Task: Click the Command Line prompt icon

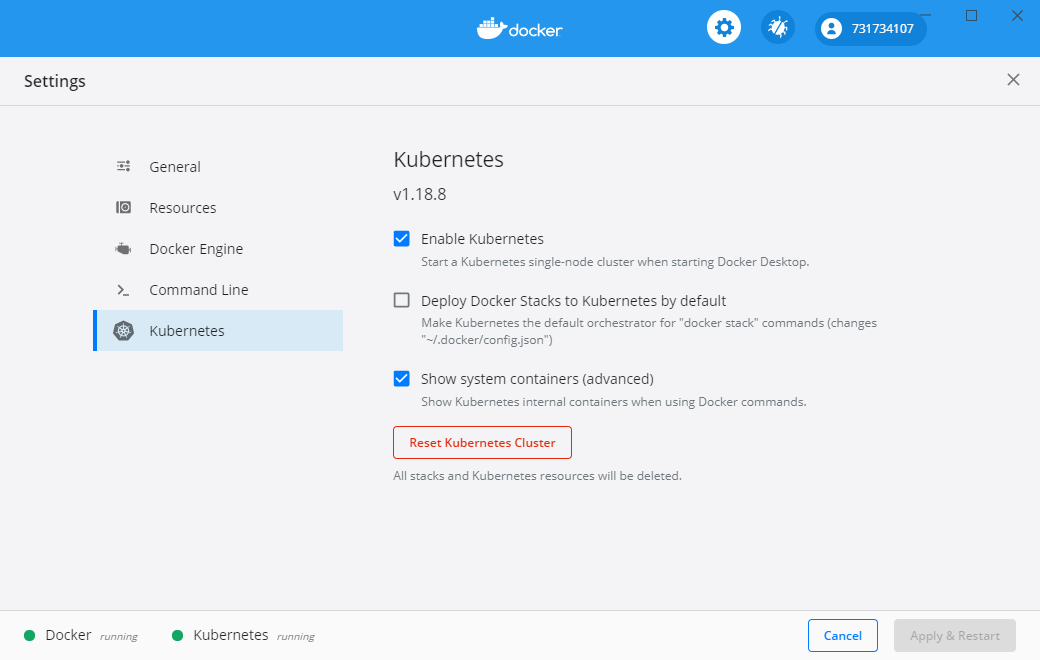Action: click(123, 290)
